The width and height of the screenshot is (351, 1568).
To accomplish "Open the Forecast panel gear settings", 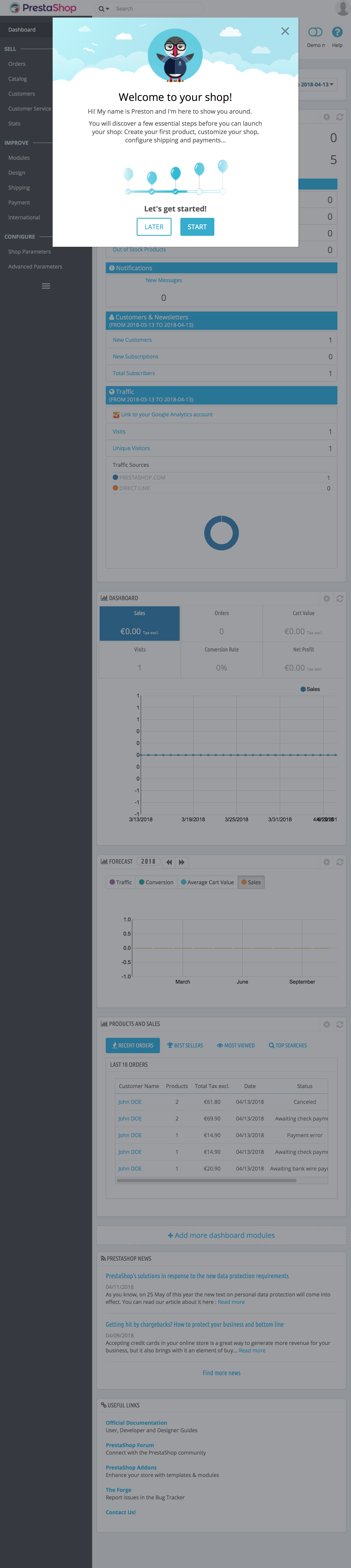I will pyautogui.click(x=327, y=862).
